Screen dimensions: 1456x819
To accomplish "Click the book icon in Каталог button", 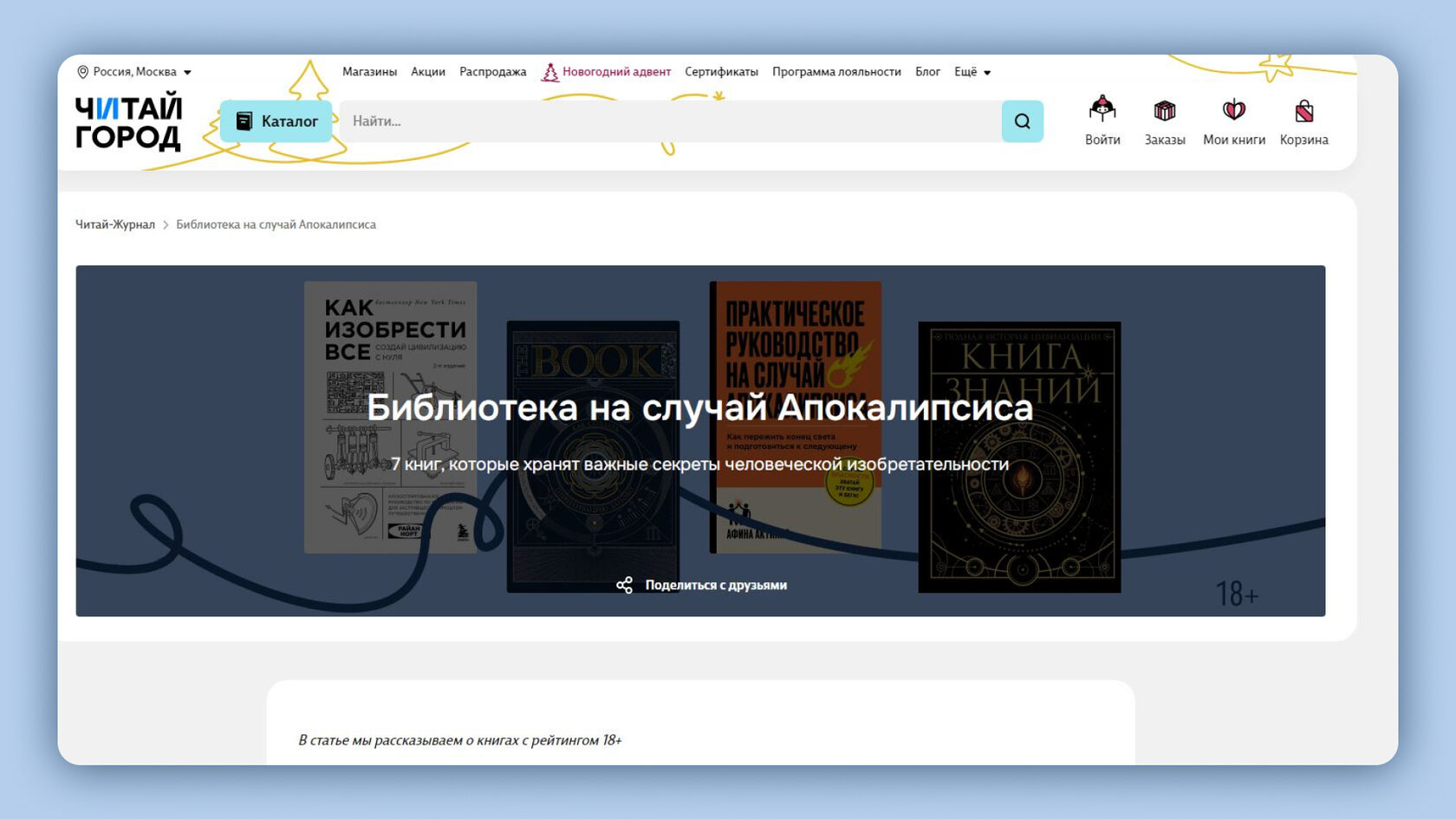I will click(244, 121).
